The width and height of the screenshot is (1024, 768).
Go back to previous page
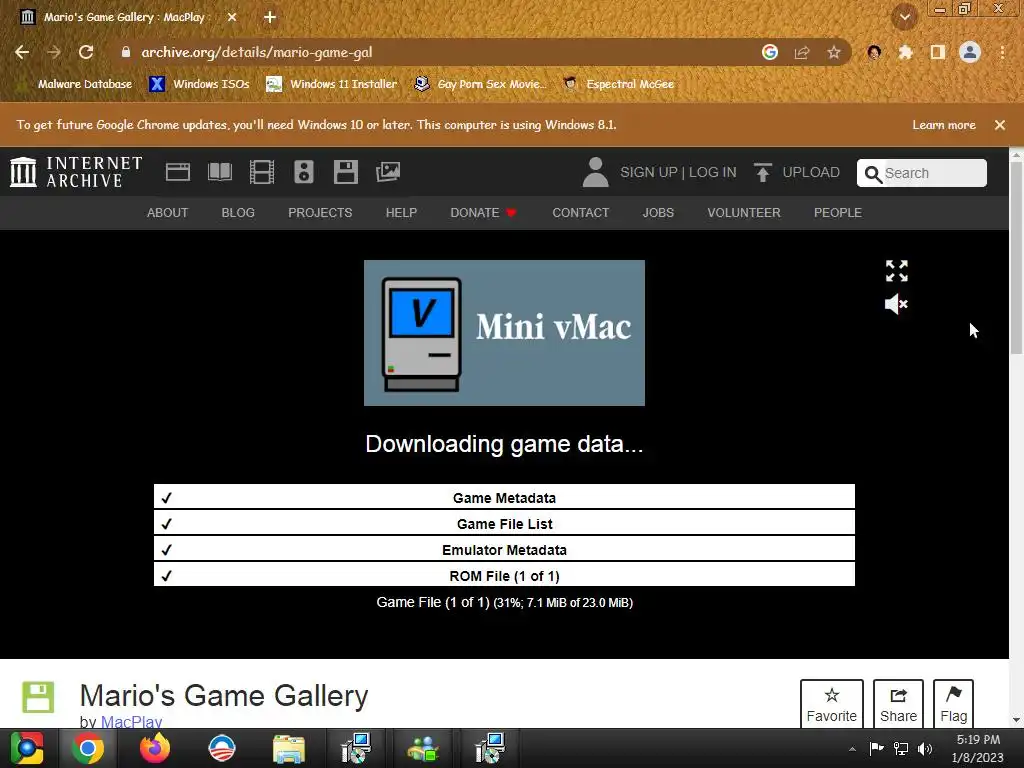[22, 52]
